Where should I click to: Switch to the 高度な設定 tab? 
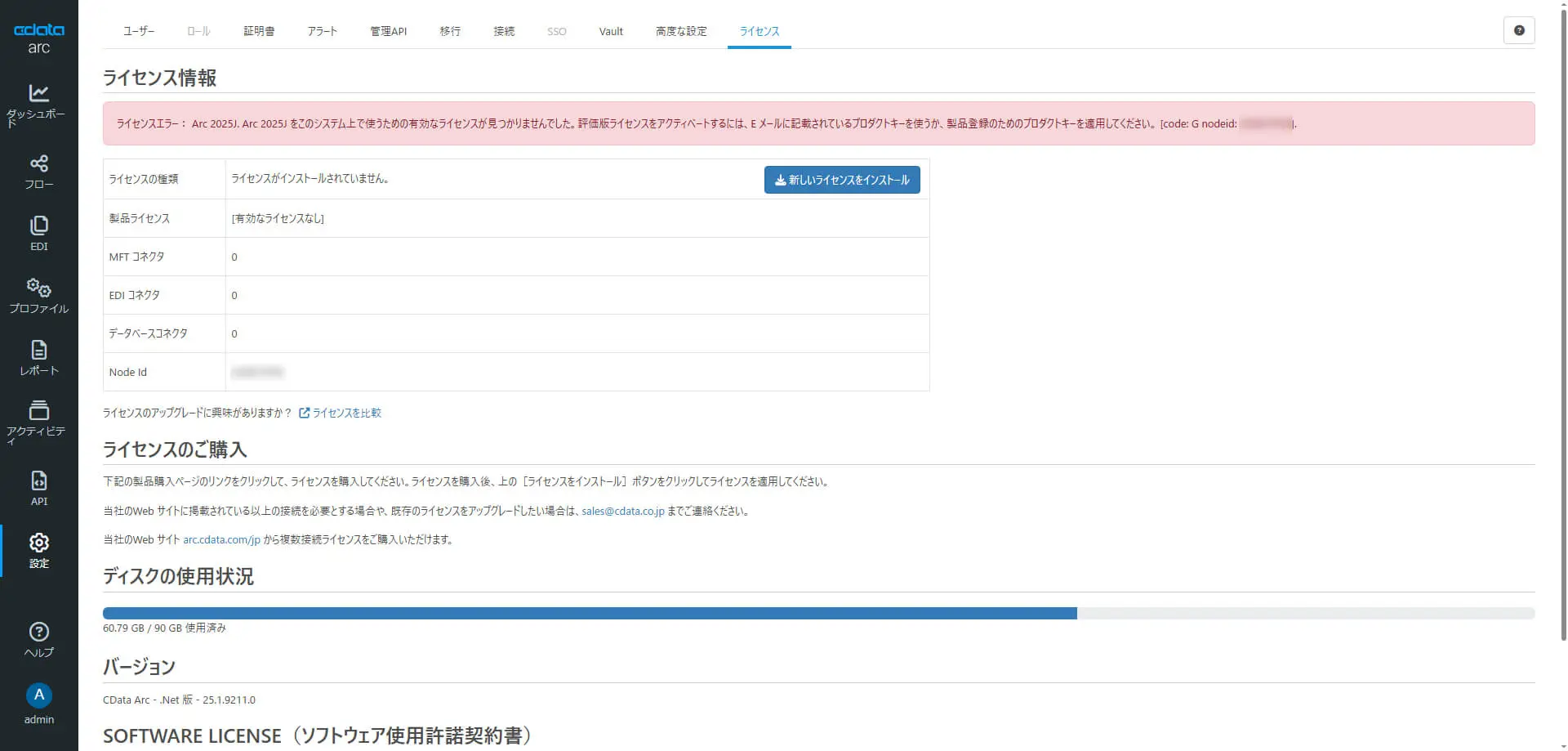click(x=681, y=31)
